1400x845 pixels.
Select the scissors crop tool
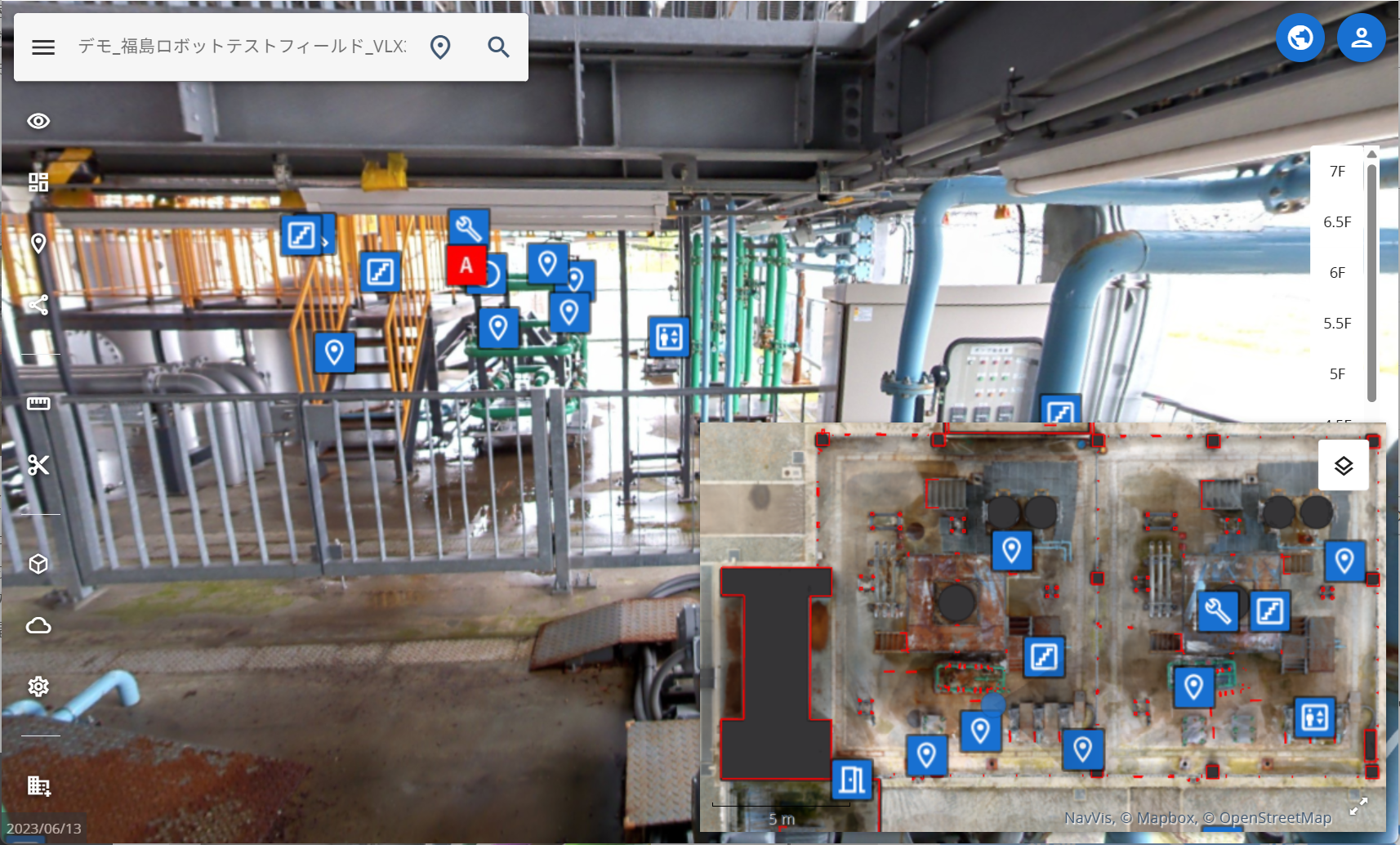point(38,465)
